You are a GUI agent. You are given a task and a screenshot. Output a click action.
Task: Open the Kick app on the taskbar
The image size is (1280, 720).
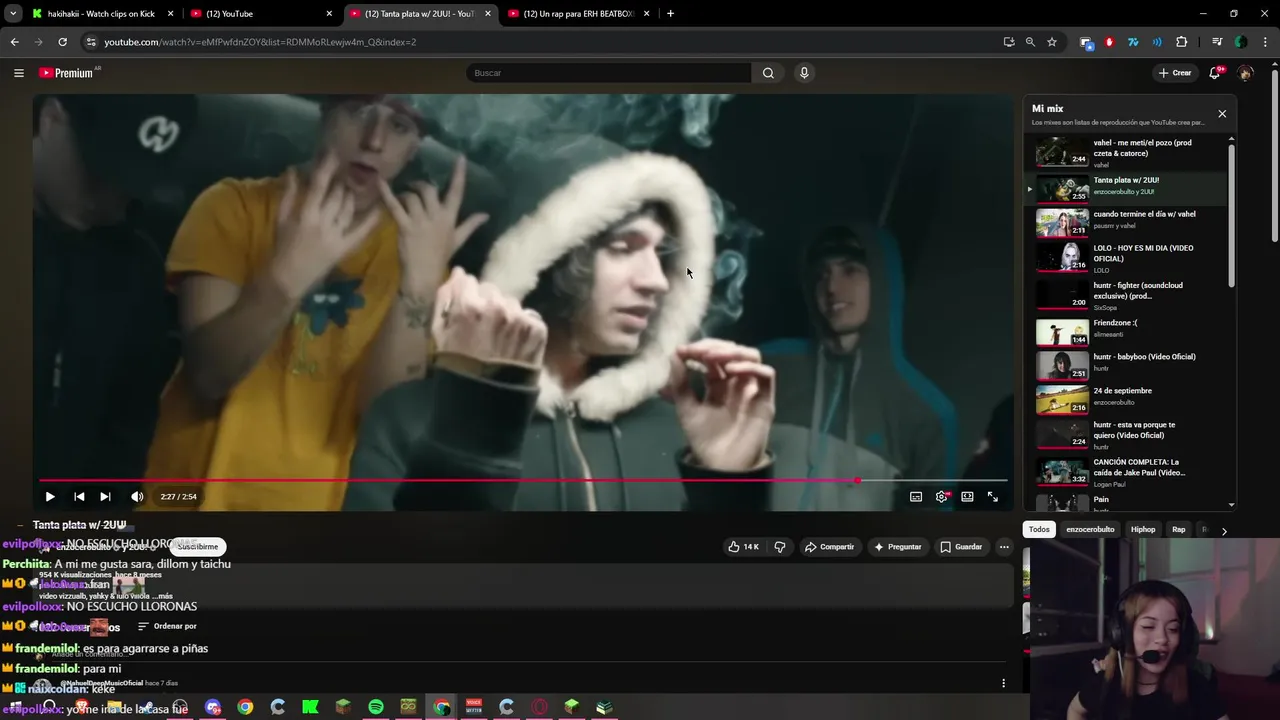coord(310,707)
